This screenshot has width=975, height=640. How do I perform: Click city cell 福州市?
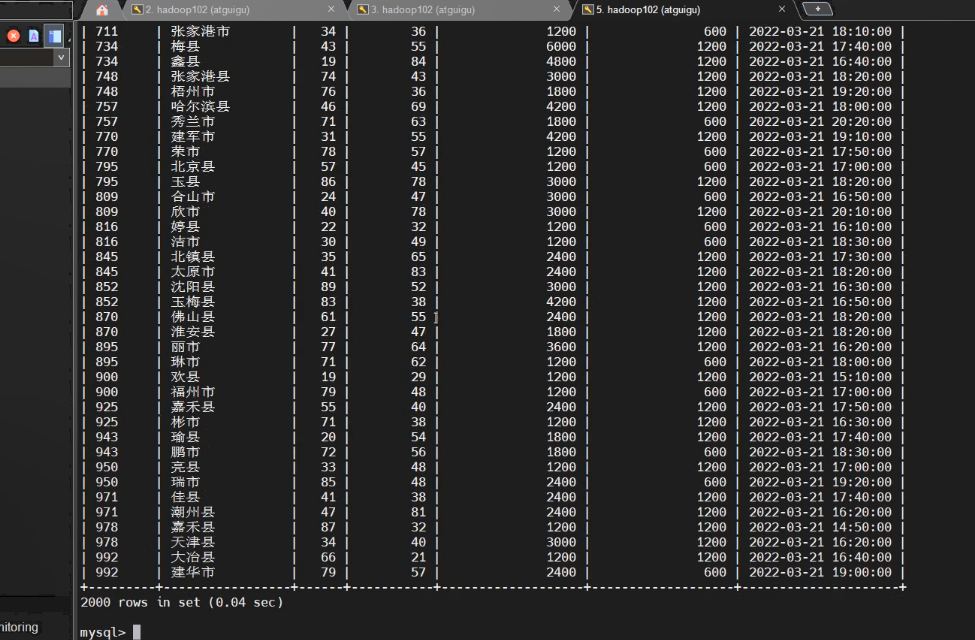(x=193, y=392)
